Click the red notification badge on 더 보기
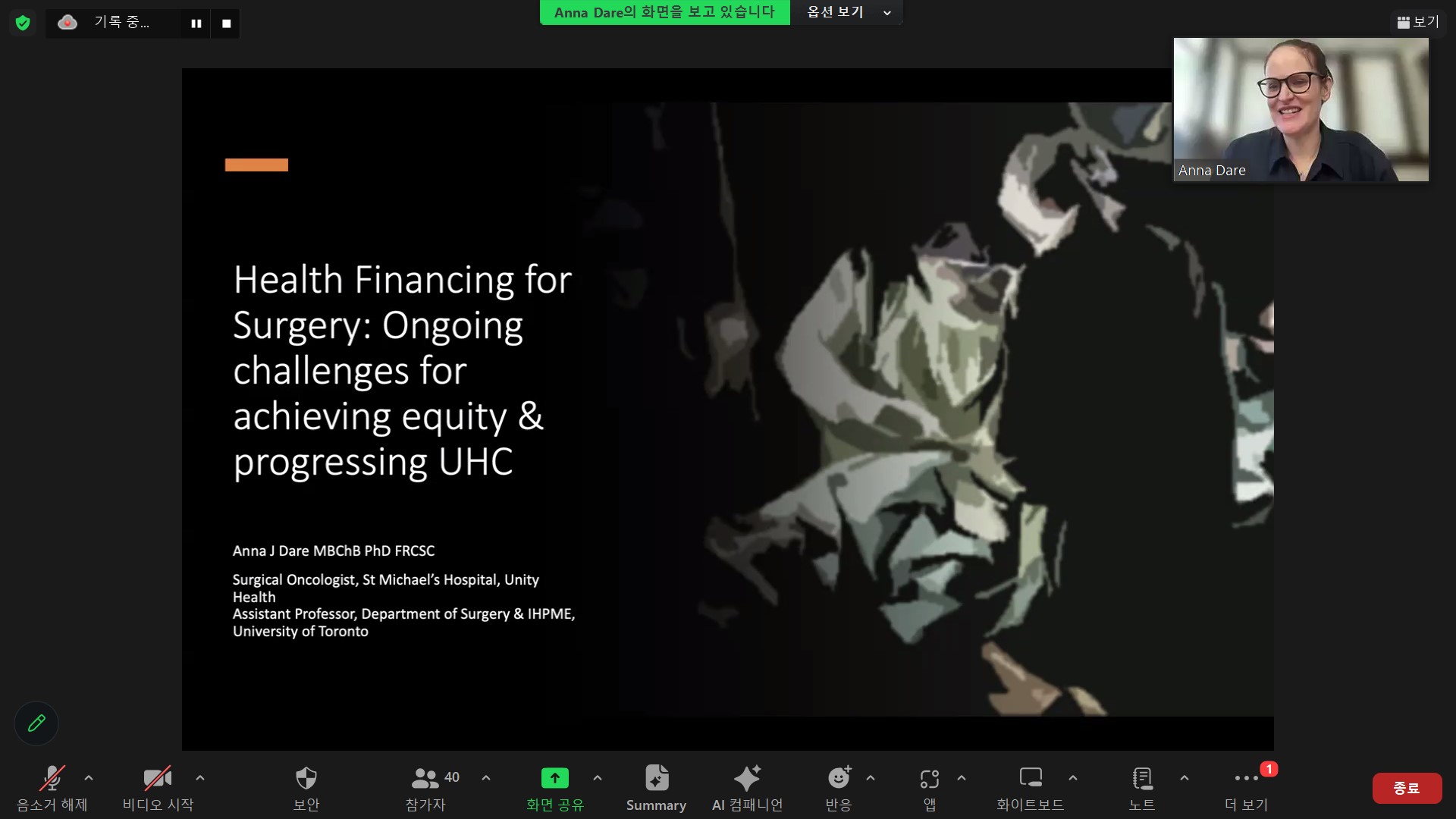 [1269, 769]
